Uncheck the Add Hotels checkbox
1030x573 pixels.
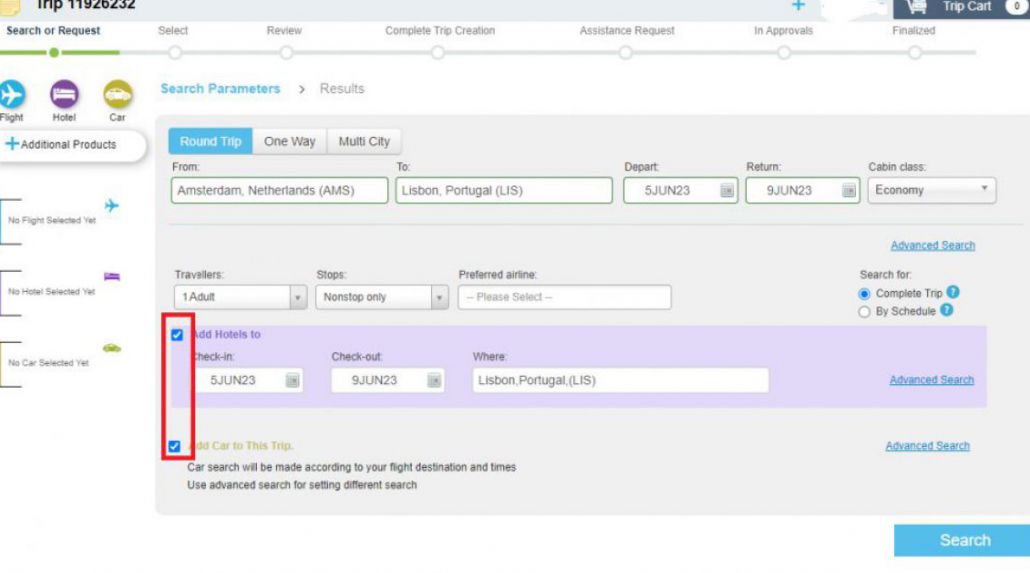pos(177,335)
